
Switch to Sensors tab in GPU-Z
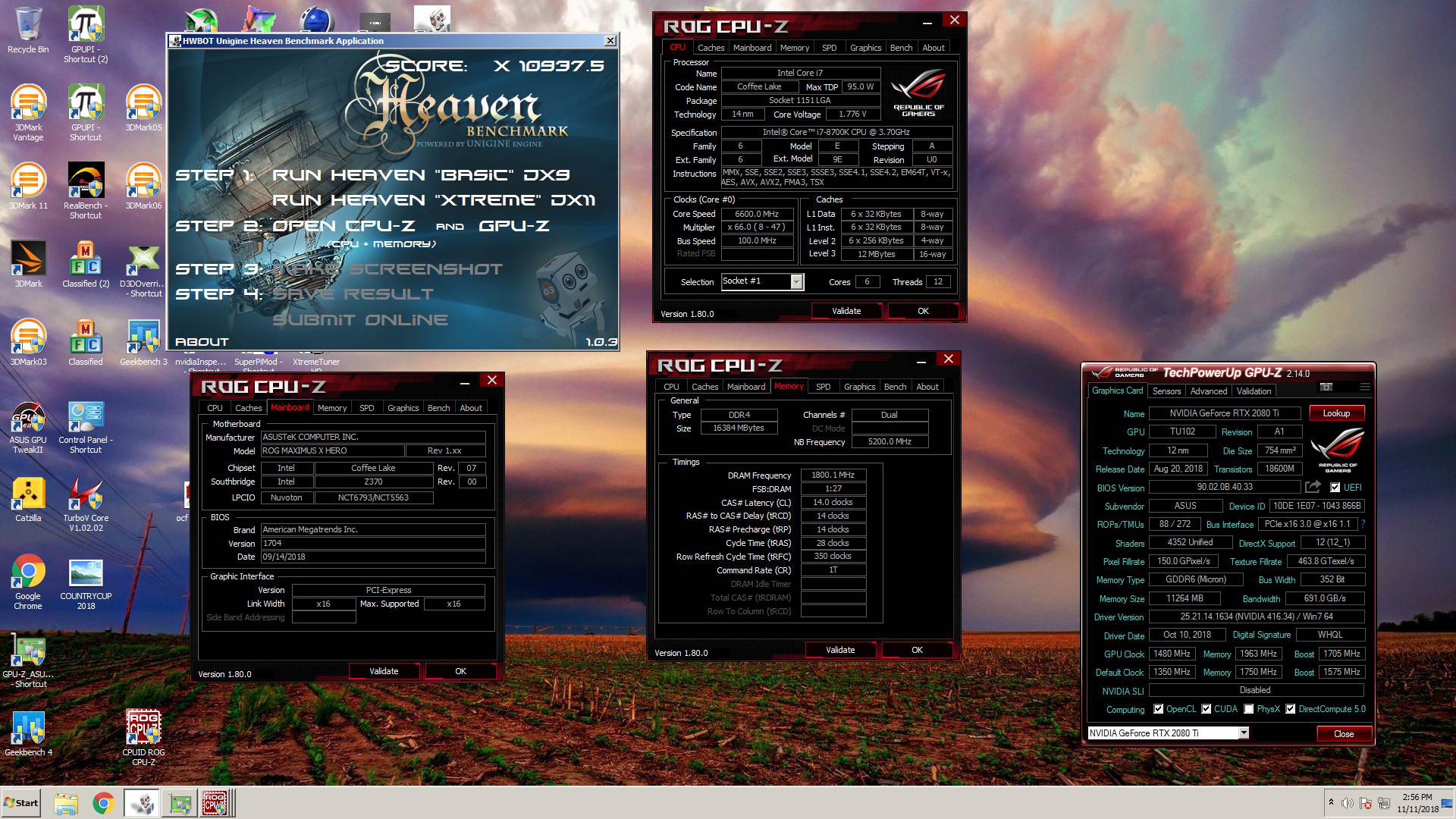coord(1166,391)
